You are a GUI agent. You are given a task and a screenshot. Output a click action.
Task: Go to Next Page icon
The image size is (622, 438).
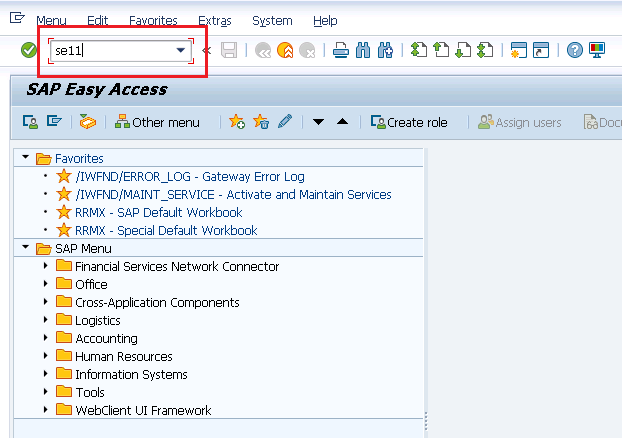pyautogui.click(x=463, y=50)
